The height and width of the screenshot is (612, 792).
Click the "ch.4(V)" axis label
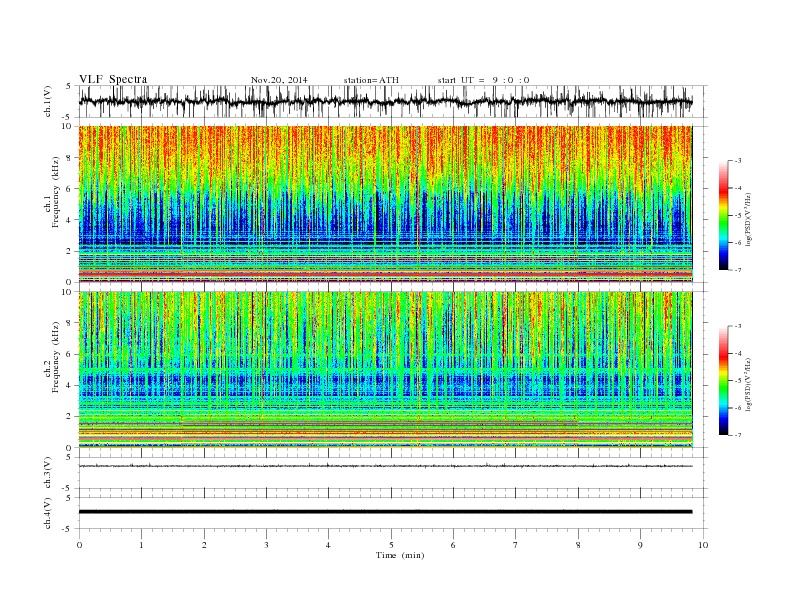48,513
